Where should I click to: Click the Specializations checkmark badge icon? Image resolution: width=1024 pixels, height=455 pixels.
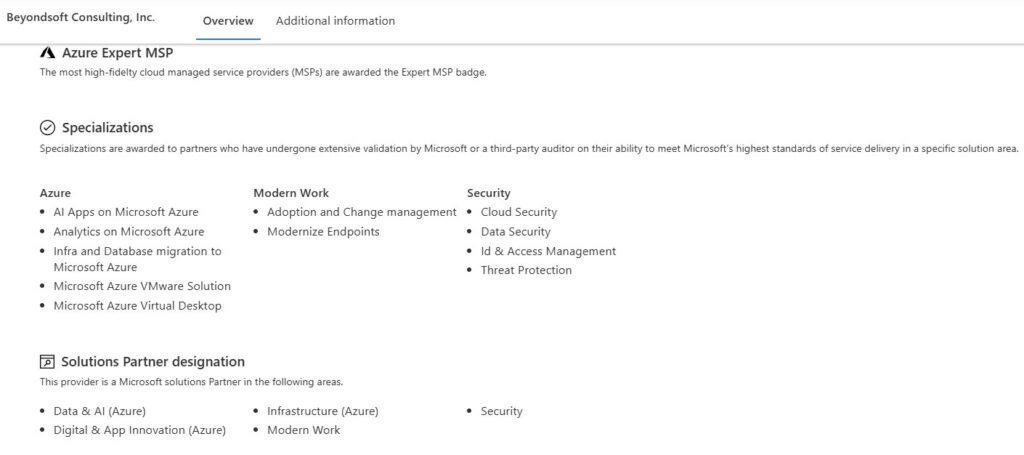coord(47,127)
